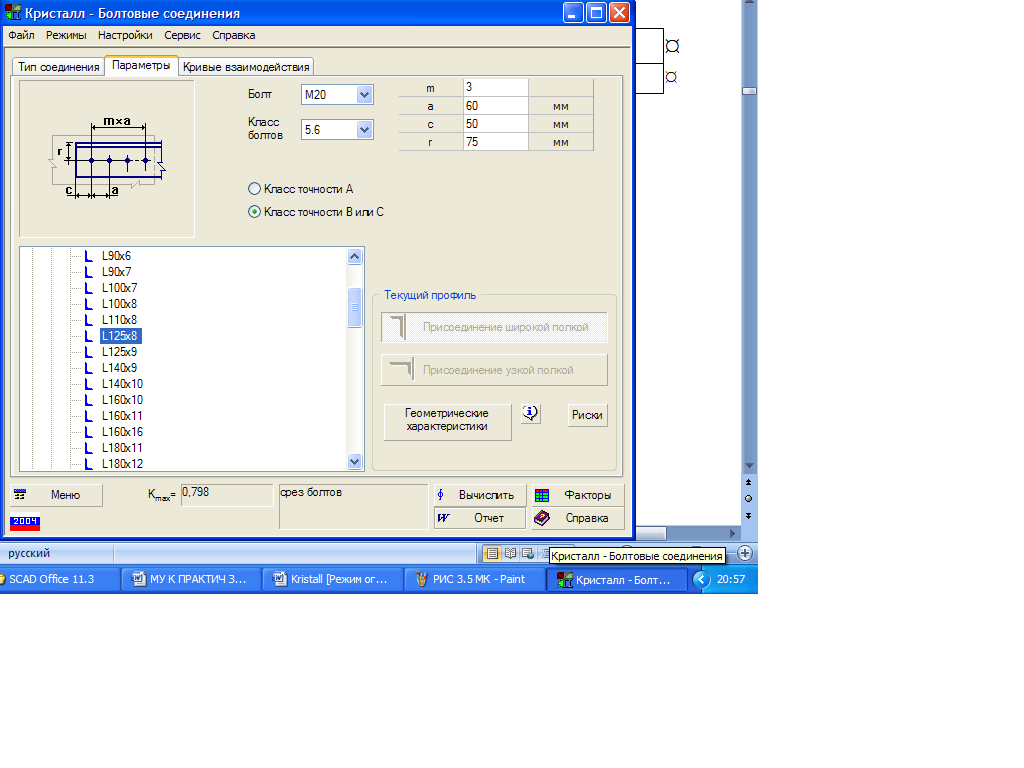1024x768 pixels.
Task: Select profile L160x11 in the list
Action: 122,416
